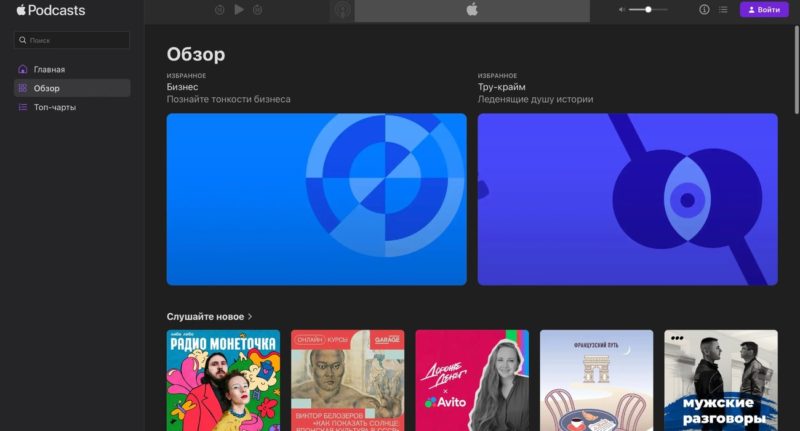This screenshot has height=431, width=800.
Task: Click the search magnifier icon
Action: [22, 40]
